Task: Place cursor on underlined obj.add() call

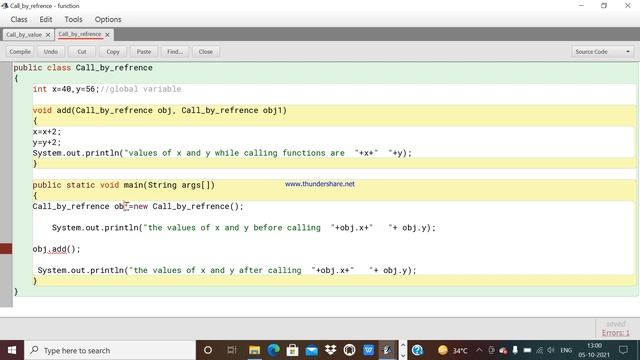Action: point(56,249)
